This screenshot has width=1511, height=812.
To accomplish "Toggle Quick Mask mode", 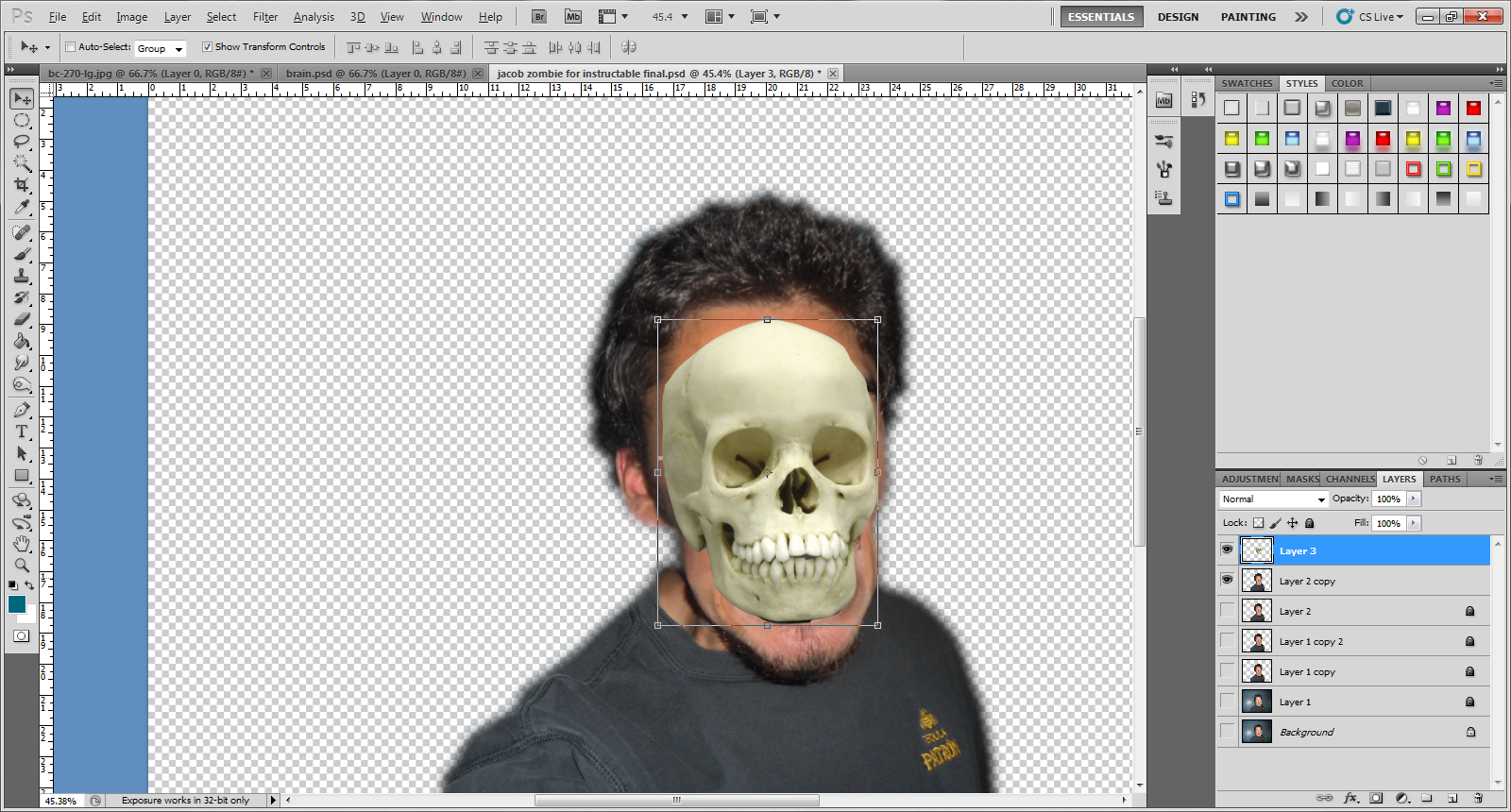I will pyautogui.click(x=21, y=636).
